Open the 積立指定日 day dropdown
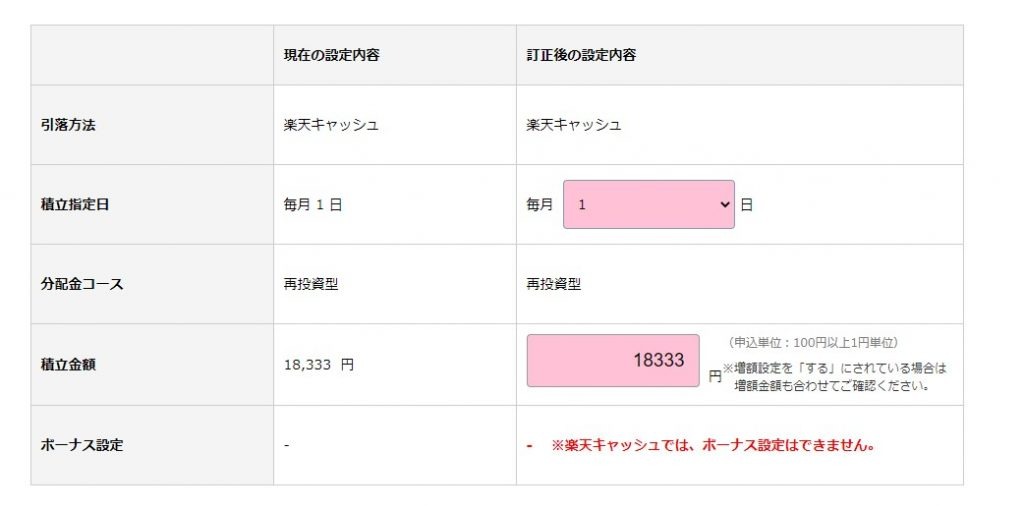 [648, 204]
